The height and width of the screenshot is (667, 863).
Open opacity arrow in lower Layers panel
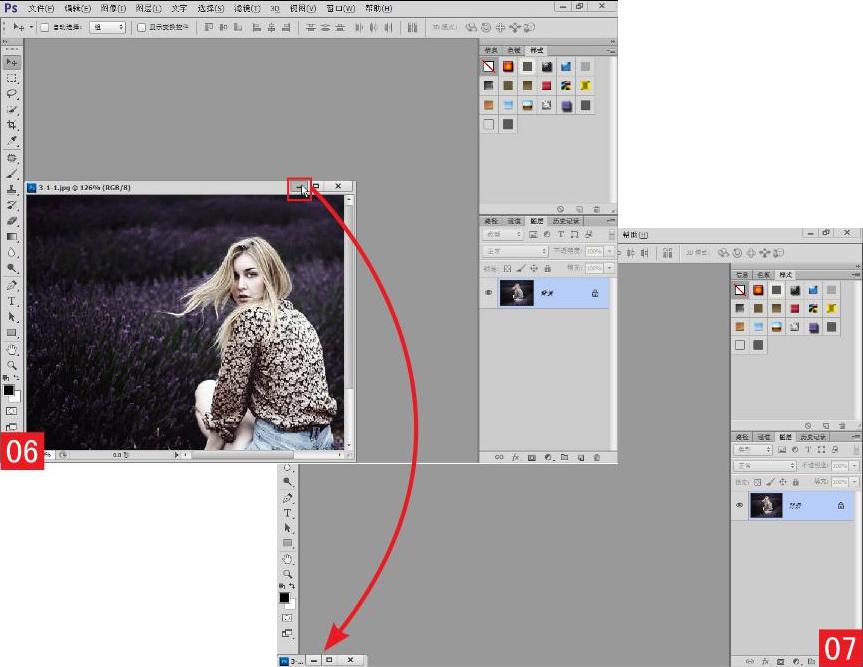click(x=854, y=466)
